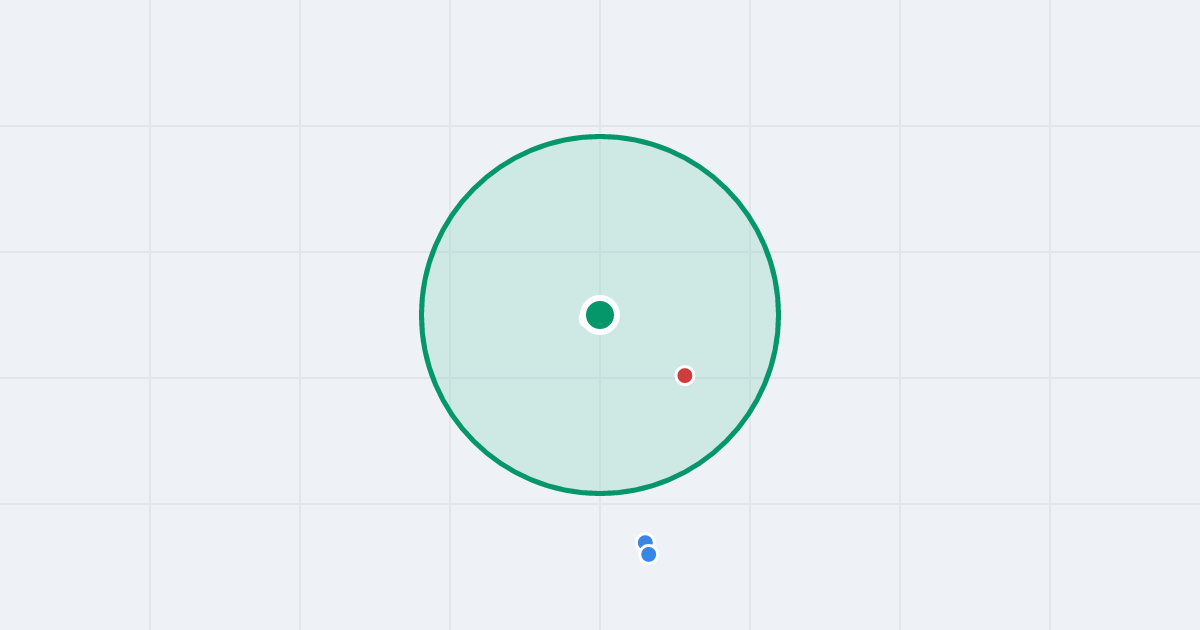Screen dimensions: 1200x630
Task: Click the white ring around the green center dot
Action: pyautogui.click(x=600, y=298)
